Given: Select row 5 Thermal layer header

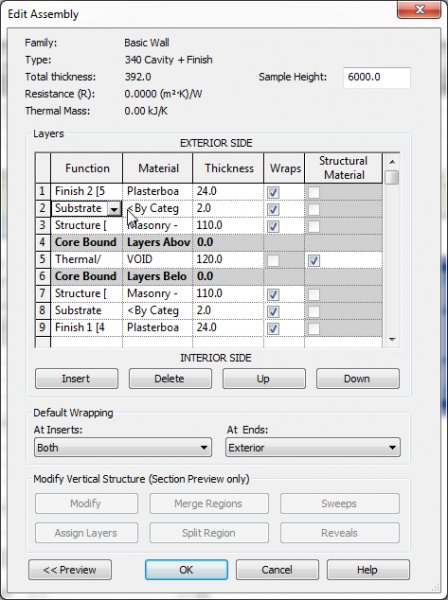Looking at the screenshot, I should click(x=42, y=259).
